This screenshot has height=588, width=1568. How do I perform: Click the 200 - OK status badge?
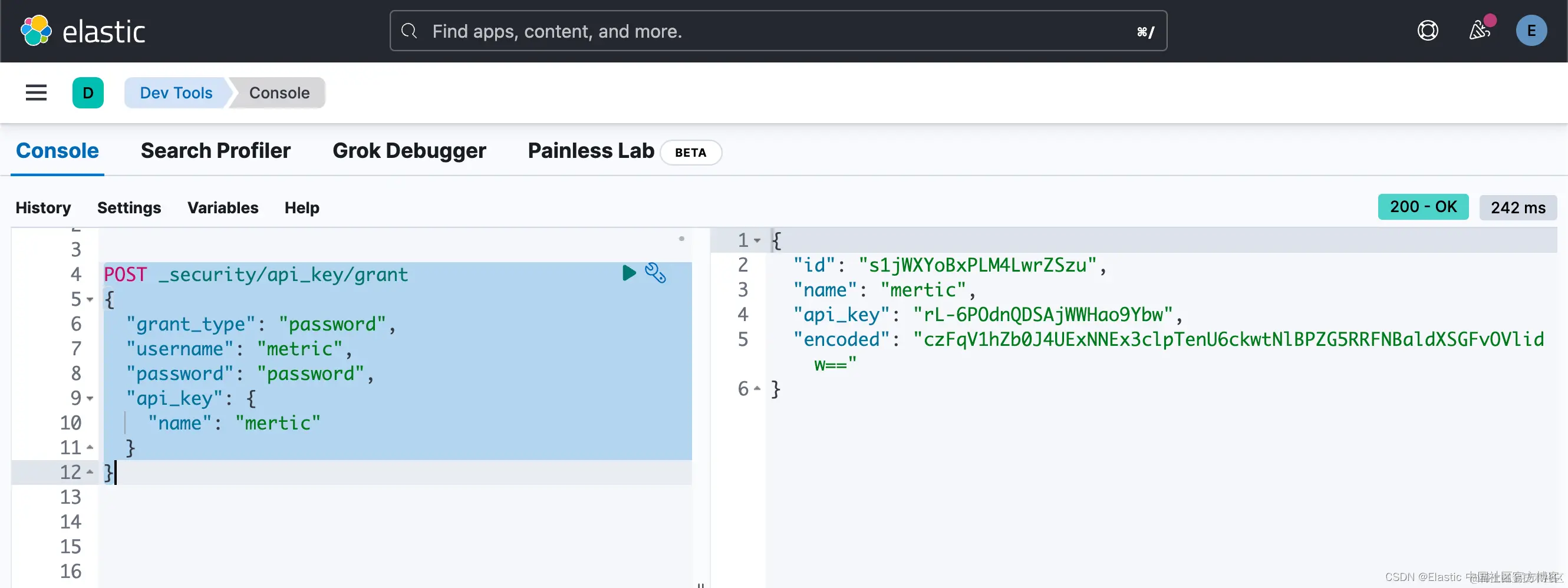(x=1423, y=207)
